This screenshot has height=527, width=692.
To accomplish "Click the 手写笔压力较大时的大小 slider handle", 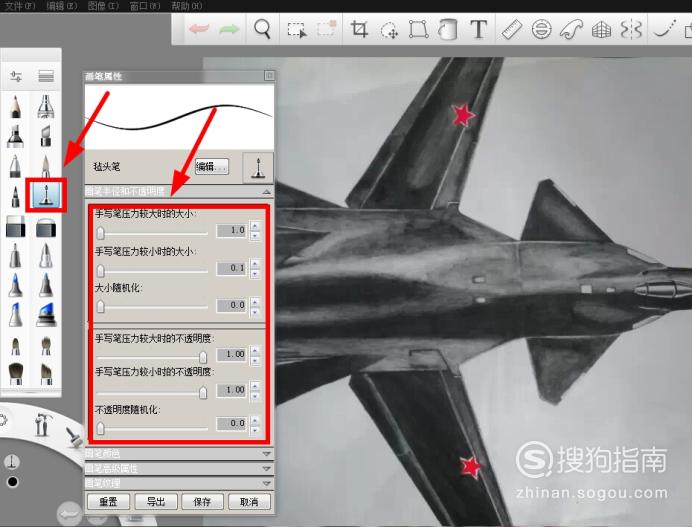I will [x=101, y=233].
